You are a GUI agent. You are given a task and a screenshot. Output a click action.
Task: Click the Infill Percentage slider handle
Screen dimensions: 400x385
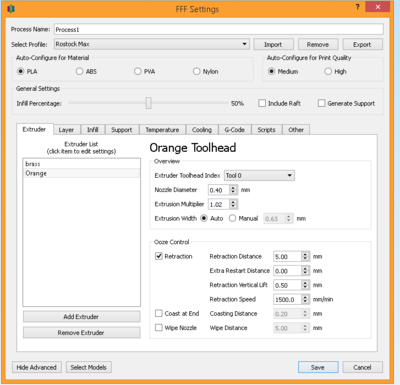tap(149, 103)
